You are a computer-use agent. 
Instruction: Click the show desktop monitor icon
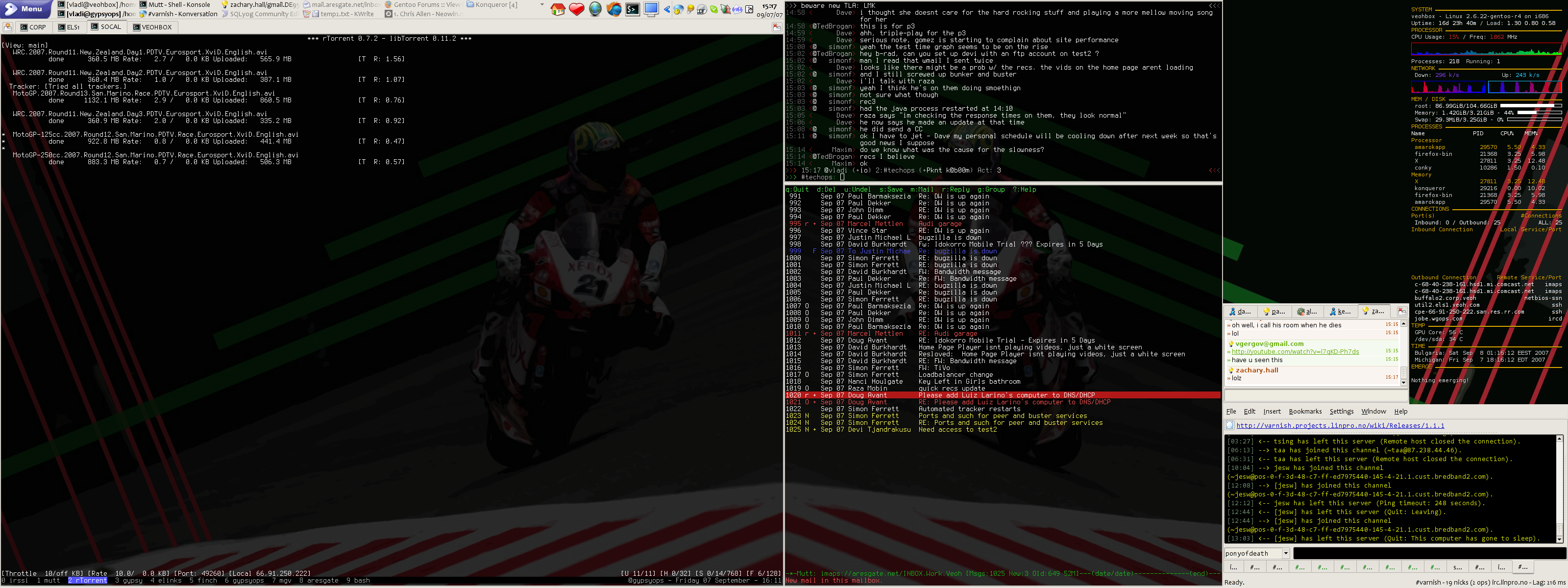[x=651, y=9]
